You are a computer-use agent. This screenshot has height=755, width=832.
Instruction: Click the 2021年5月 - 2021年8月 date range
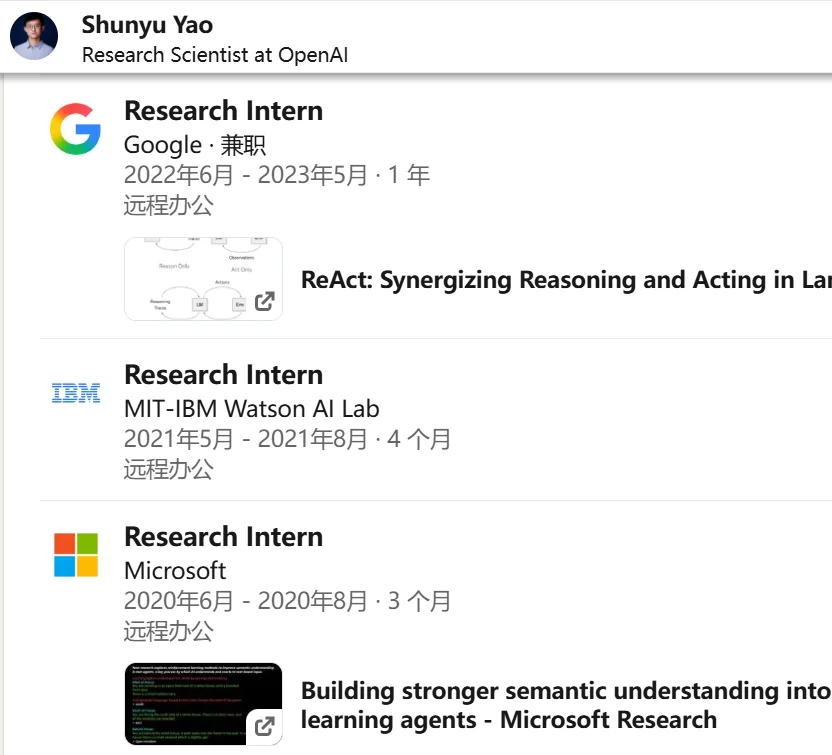tap(246, 439)
